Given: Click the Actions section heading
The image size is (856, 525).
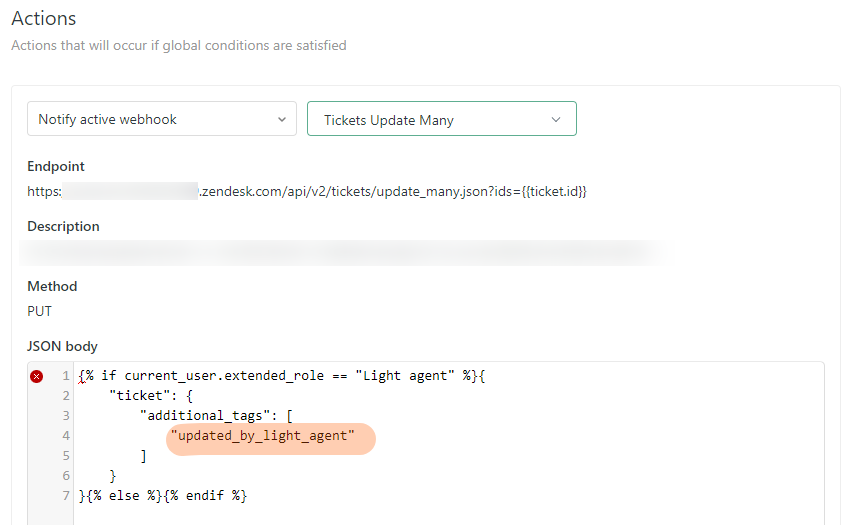Looking at the screenshot, I should [x=44, y=18].
